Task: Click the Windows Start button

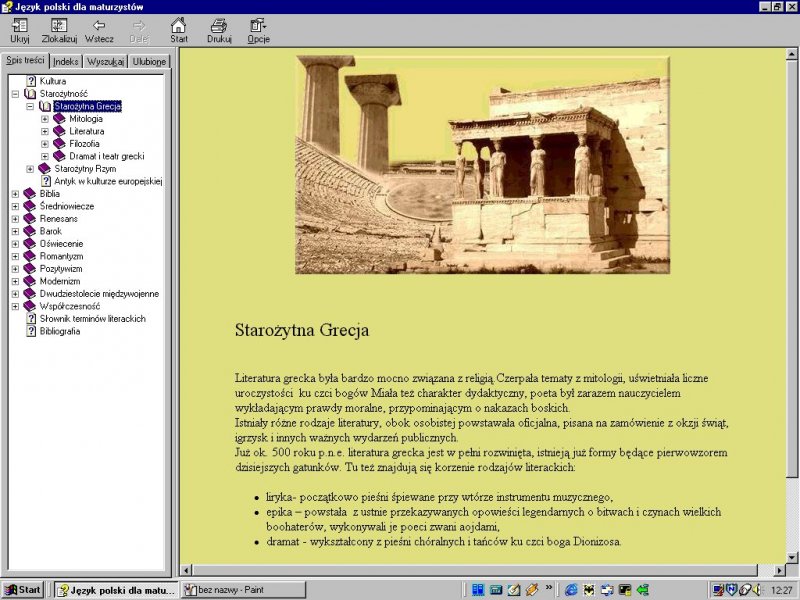Action: pyautogui.click(x=23, y=590)
